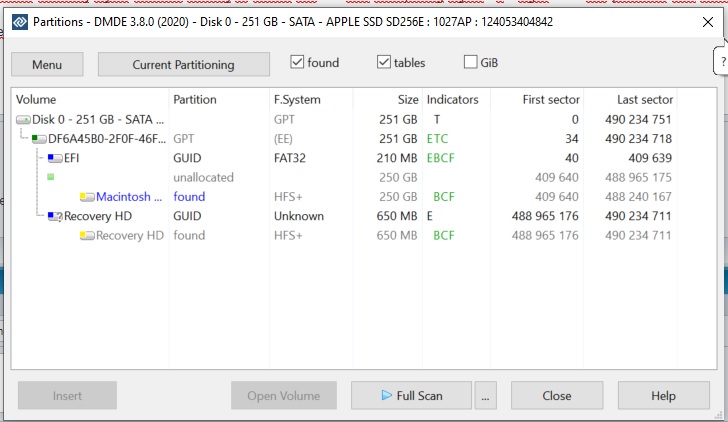Click the Macintosh found volume icon

(x=87, y=197)
